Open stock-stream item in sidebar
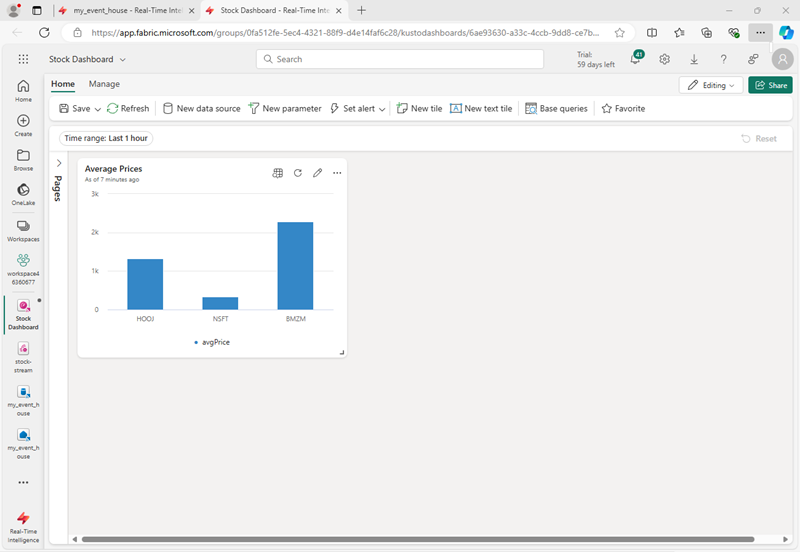 tap(23, 358)
